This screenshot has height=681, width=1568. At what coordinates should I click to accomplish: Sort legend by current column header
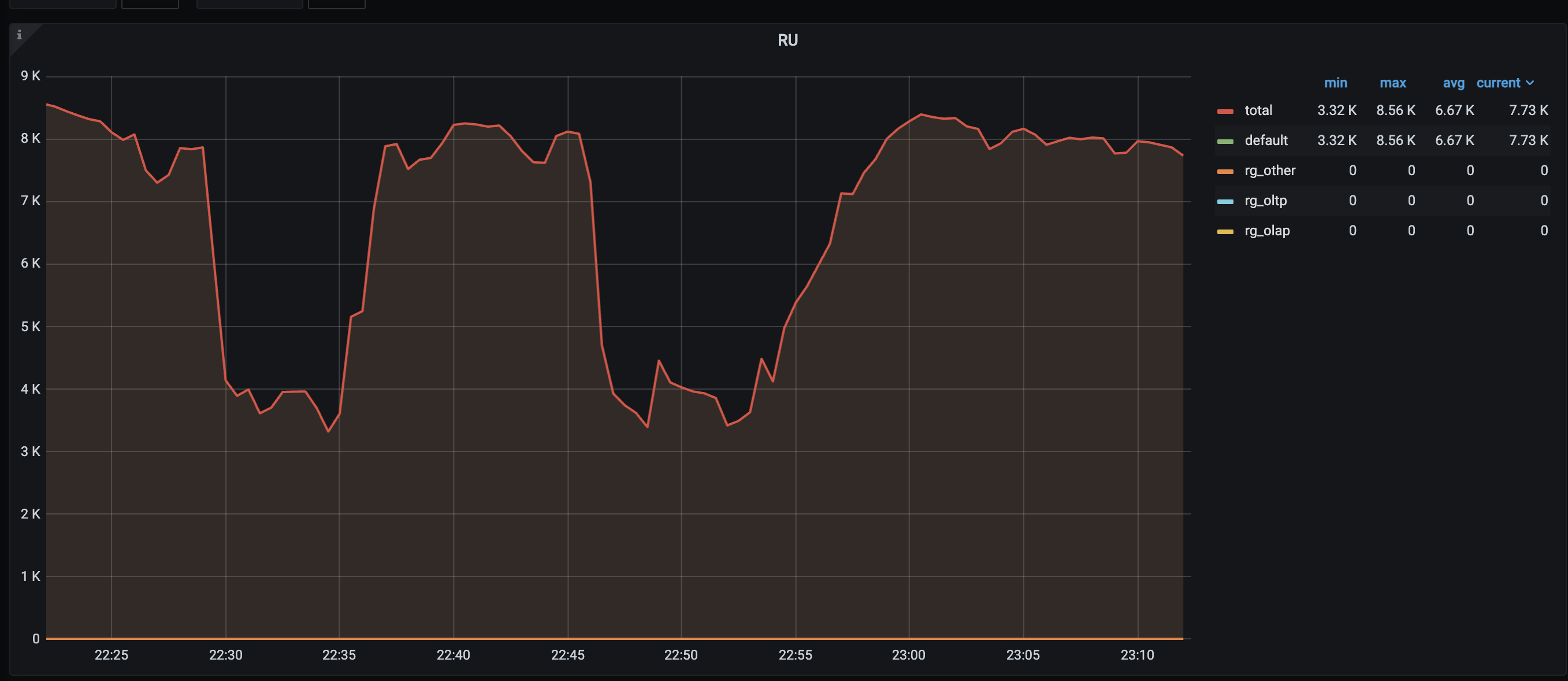coord(1498,83)
